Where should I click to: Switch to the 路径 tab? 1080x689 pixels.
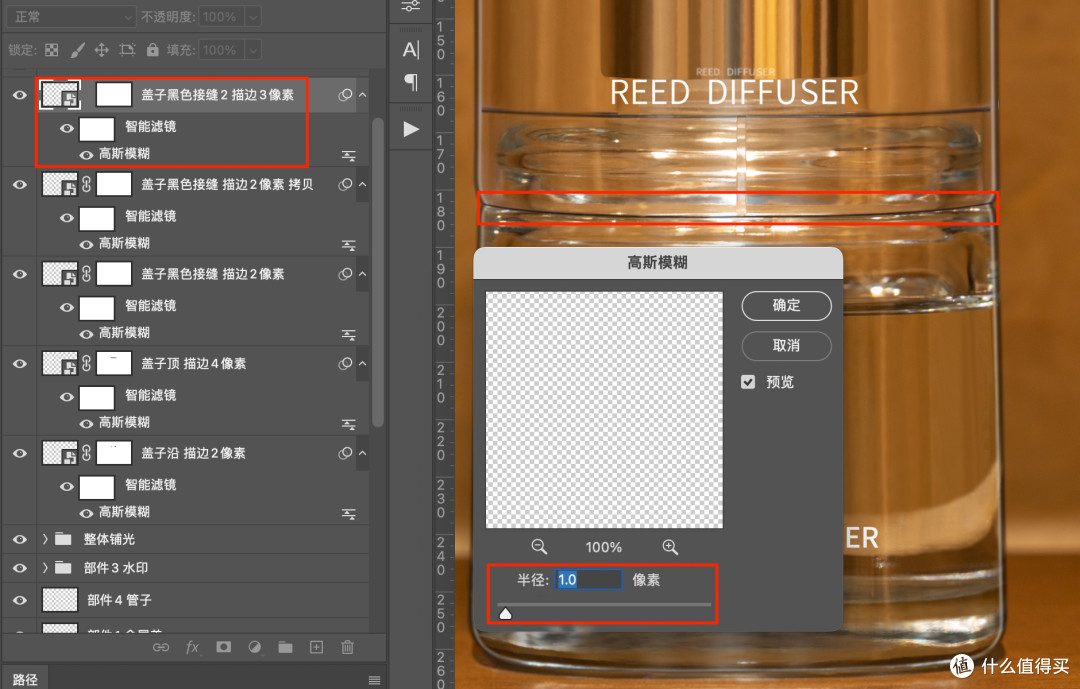25,680
